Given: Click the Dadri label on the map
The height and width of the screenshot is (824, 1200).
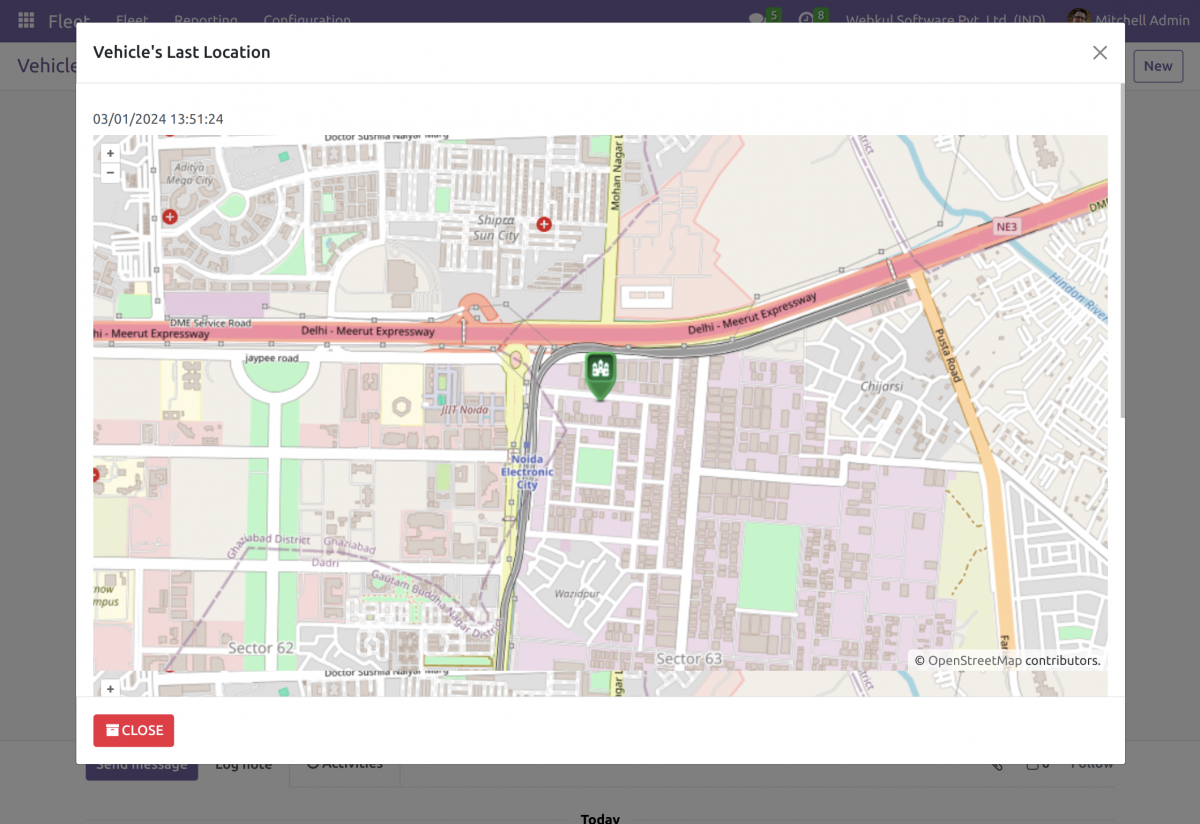Looking at the screenshot, I should coord(324,564).
